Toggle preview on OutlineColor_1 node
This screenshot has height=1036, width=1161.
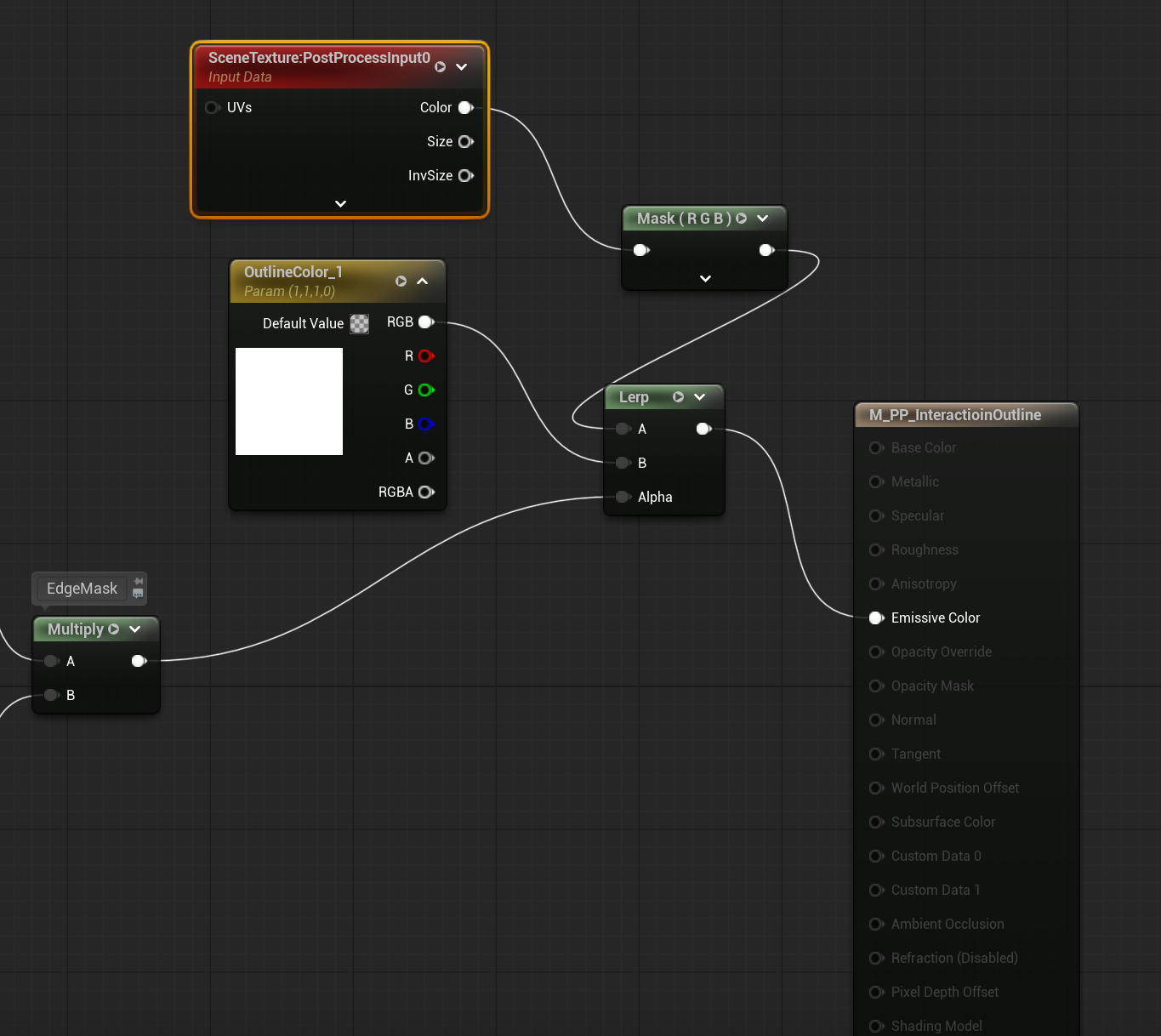click(401, 281)
